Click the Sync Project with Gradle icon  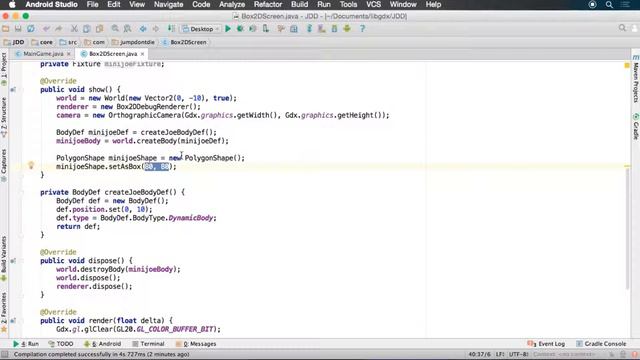309,29
